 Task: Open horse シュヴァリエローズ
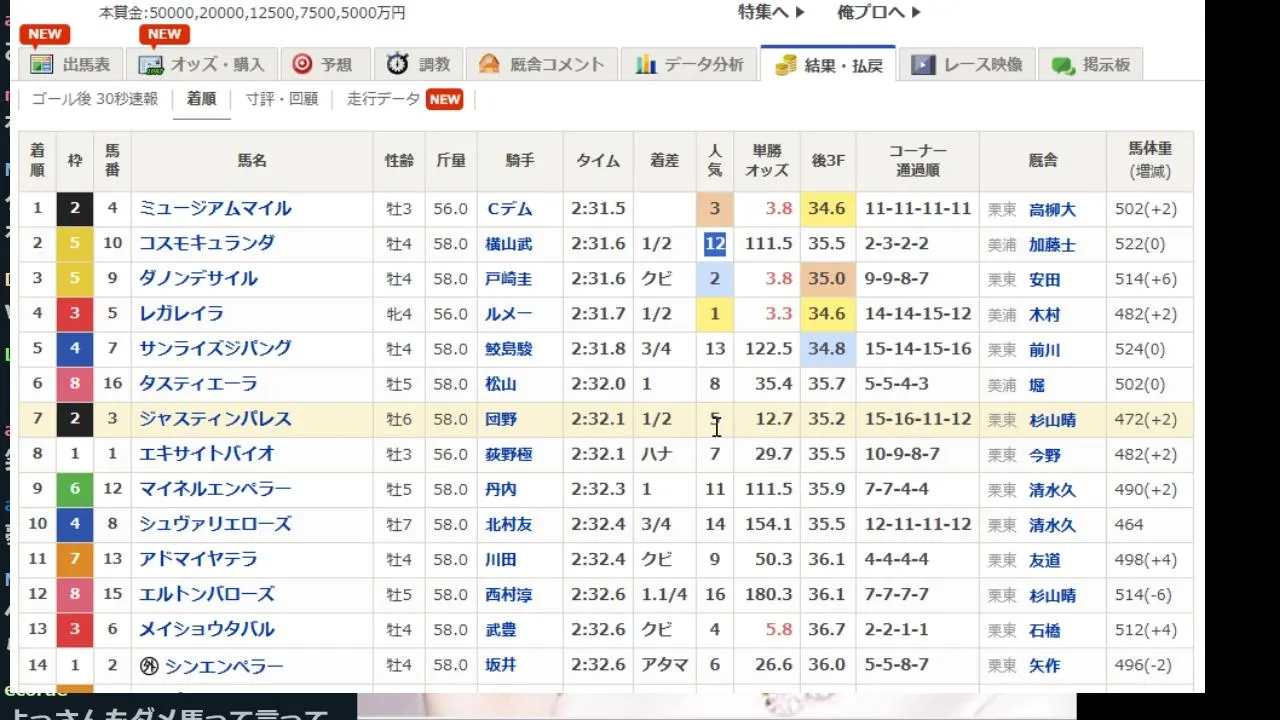click(215, 524)
